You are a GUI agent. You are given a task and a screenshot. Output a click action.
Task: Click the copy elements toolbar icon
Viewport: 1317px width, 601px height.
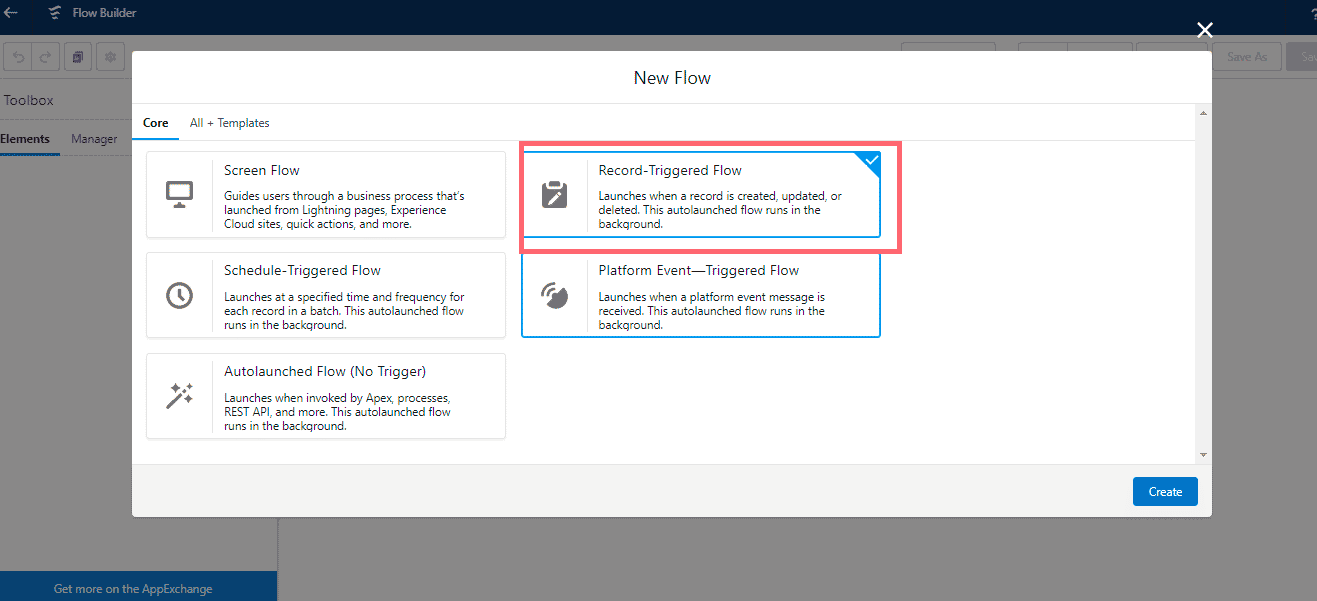(x=77, y=57)
